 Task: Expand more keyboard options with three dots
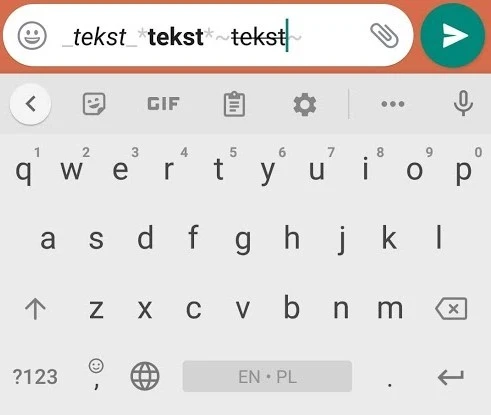(x=393, y=104)
